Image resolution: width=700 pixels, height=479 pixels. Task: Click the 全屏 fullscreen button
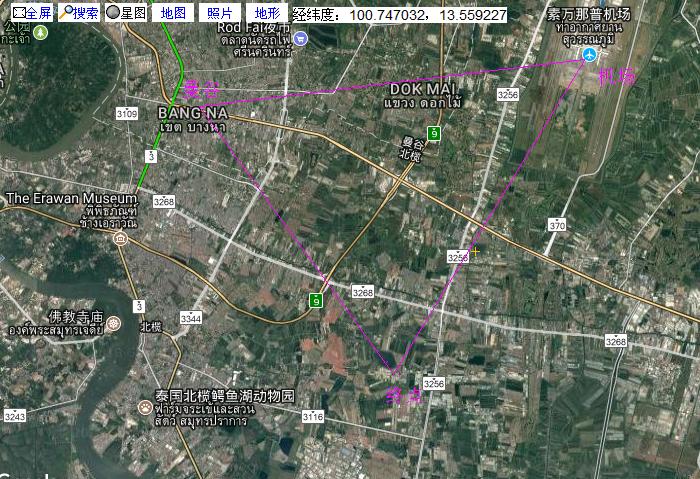(x=32, y=13)
